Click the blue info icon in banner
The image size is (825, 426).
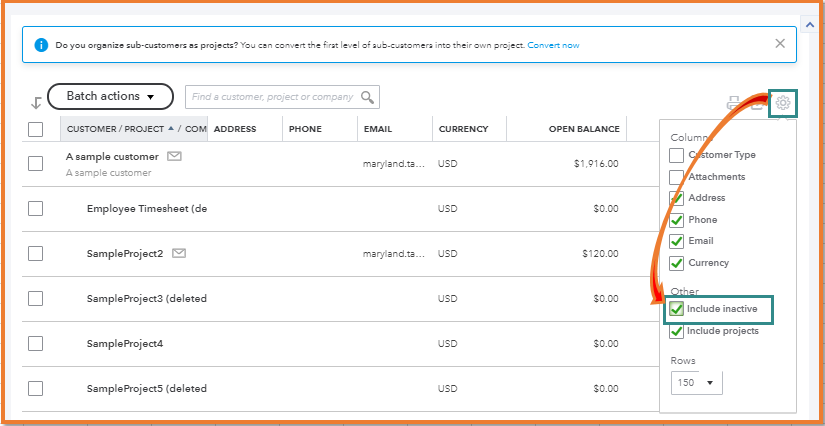point(41,45)
